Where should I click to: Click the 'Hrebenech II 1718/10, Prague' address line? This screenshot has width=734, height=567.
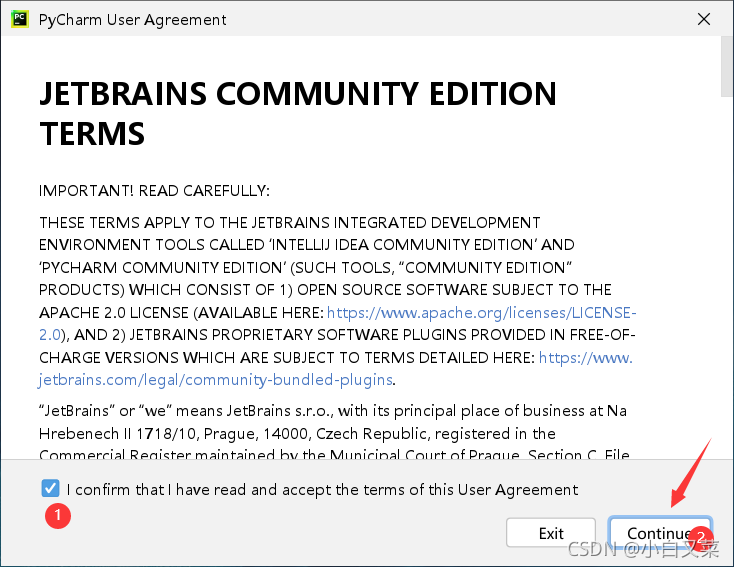pyautogui.click(x=297, y=434)
